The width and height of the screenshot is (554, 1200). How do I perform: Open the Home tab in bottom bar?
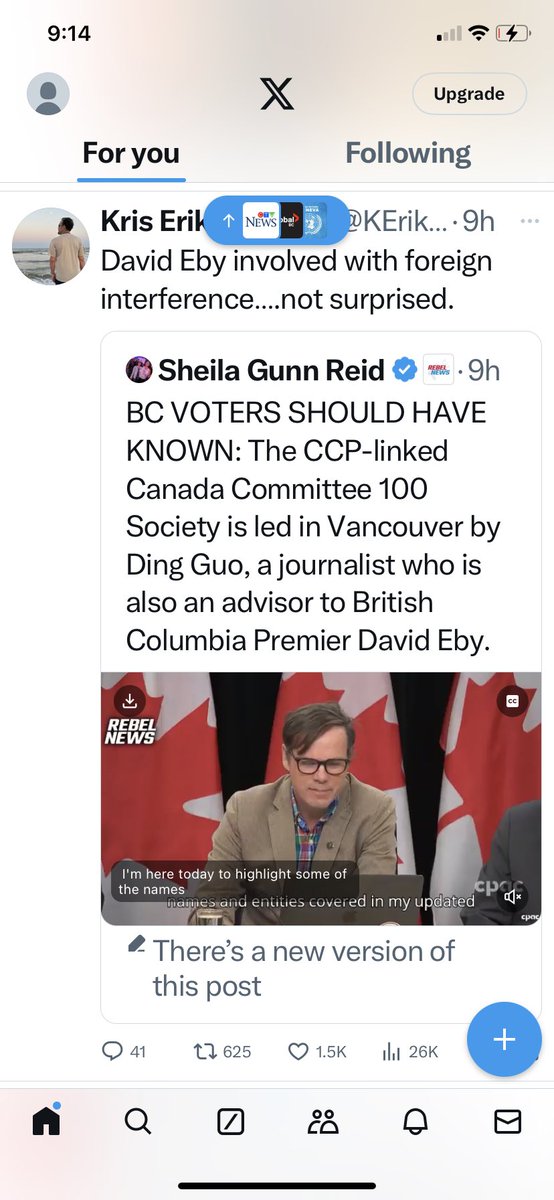tap(47, 1122)
